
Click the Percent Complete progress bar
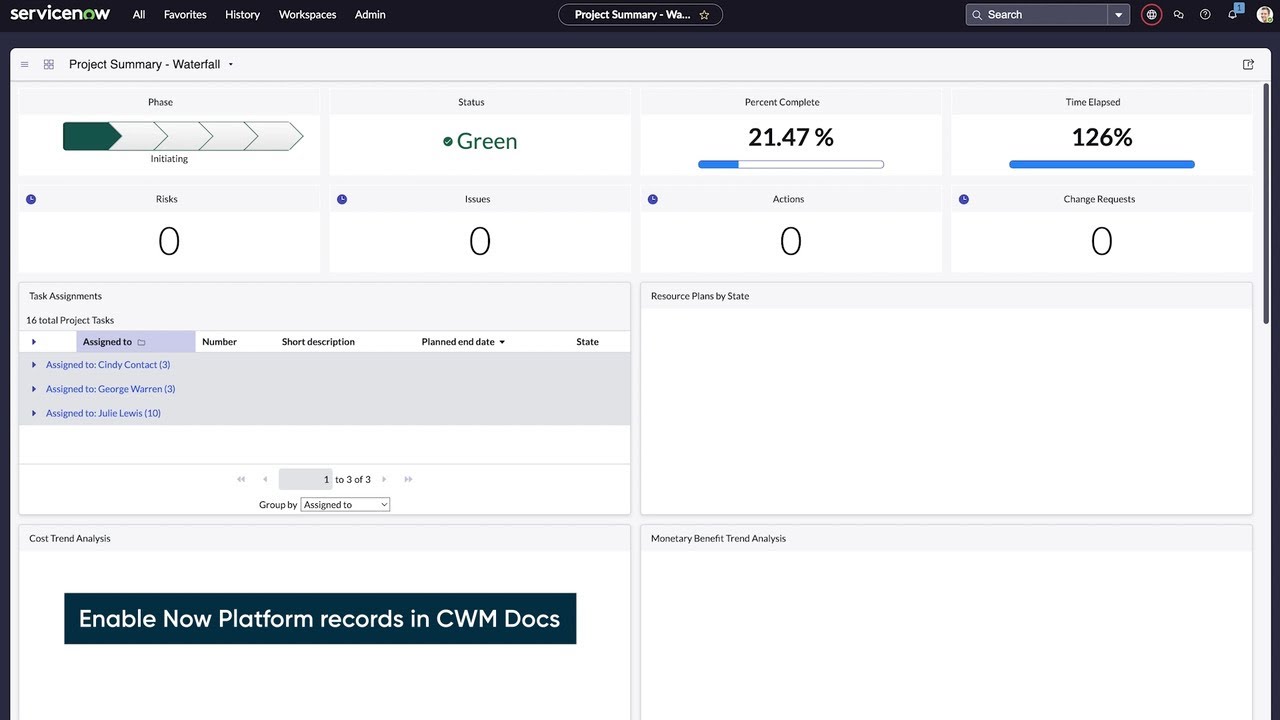coord(791,164)
